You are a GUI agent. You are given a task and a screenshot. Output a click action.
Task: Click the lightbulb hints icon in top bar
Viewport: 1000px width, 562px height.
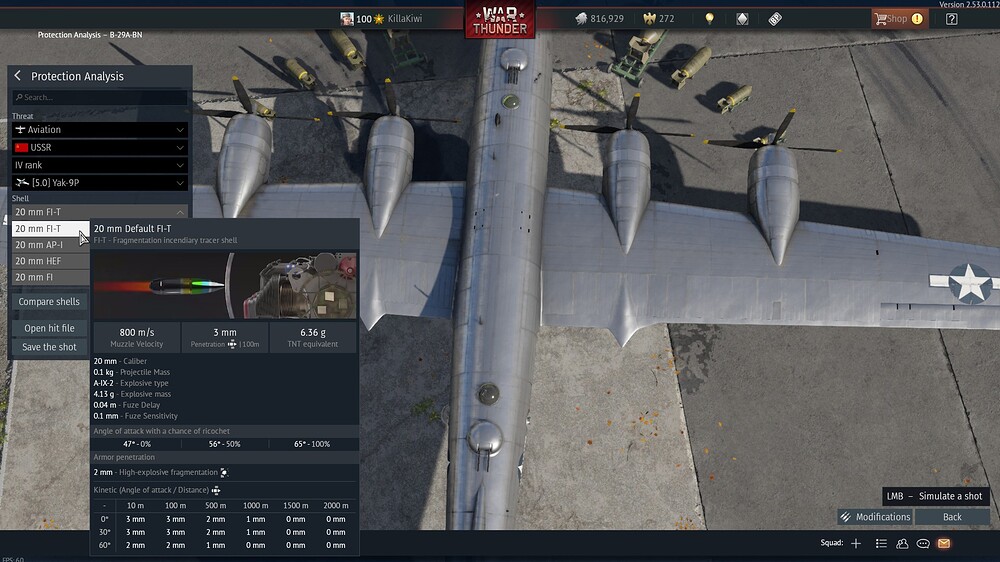(x=709, y=19)
